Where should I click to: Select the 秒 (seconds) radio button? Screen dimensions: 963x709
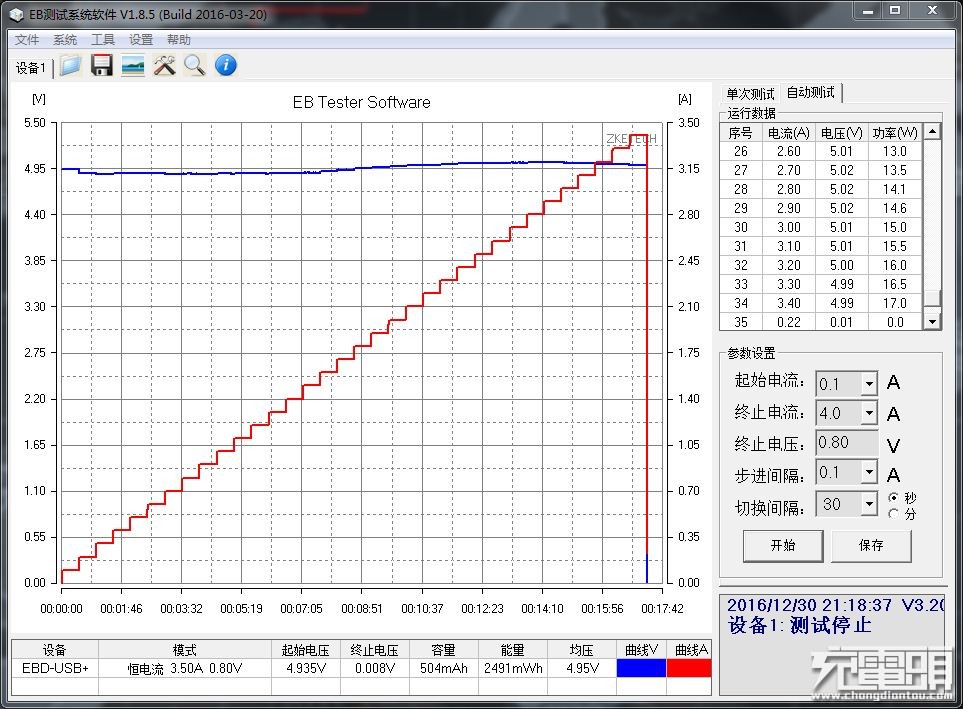pyautogui.click(x=893, y=497)
